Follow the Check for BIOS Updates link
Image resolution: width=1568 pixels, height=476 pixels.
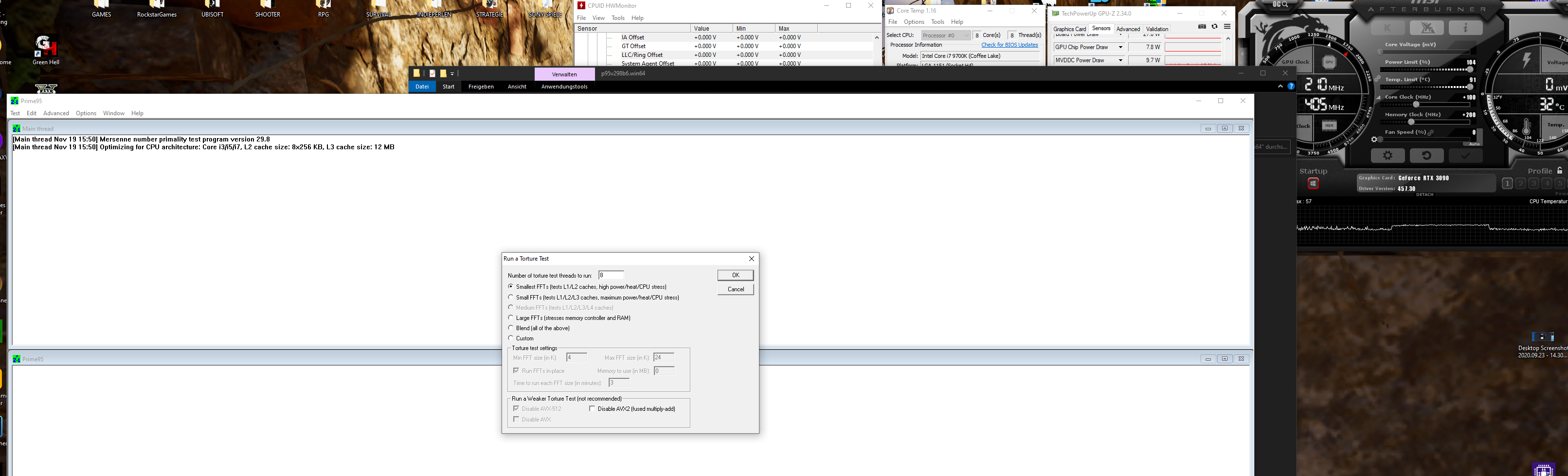(1010, 44)
